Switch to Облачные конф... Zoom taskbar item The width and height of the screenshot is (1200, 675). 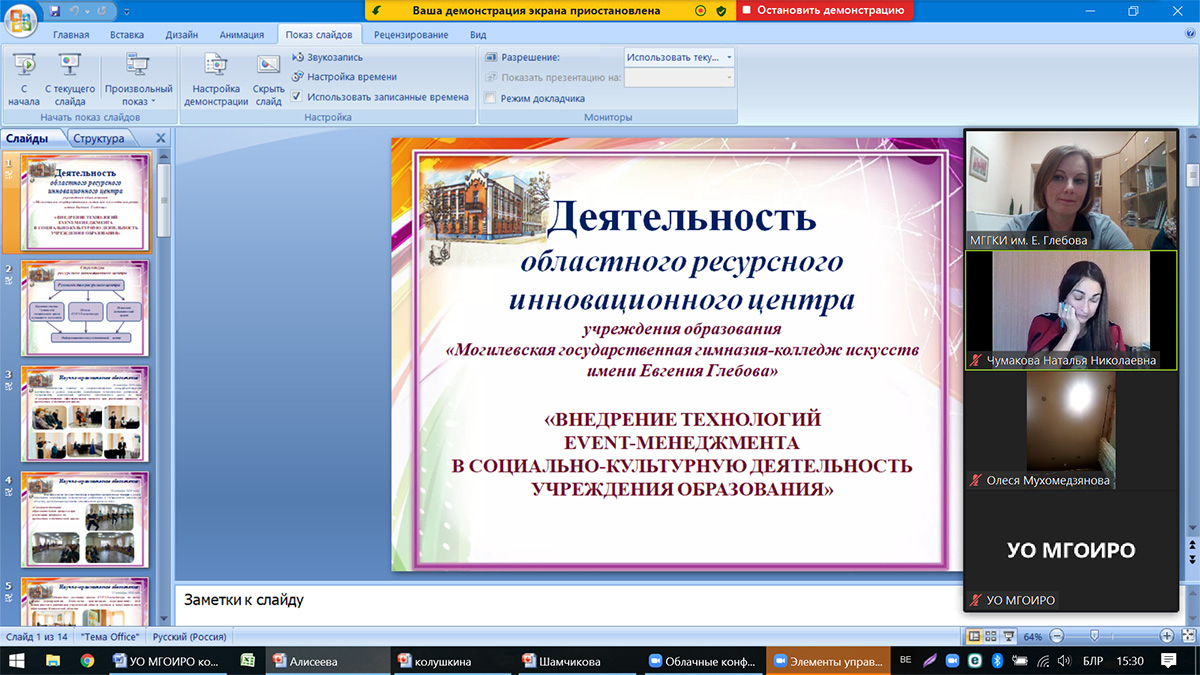tap(705, 660)
